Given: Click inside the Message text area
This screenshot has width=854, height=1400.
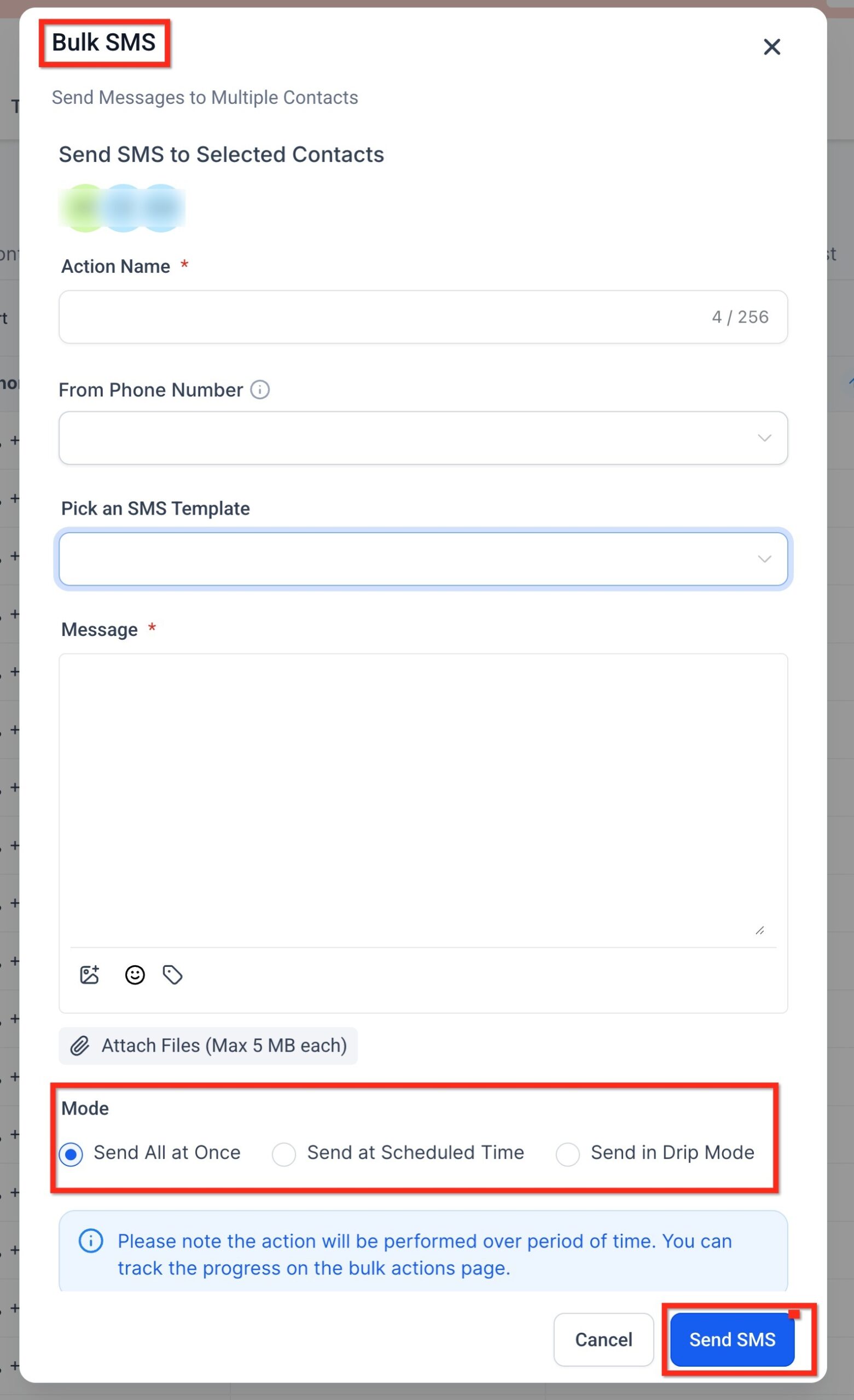Looking at the screenshot, I should 423,796.
